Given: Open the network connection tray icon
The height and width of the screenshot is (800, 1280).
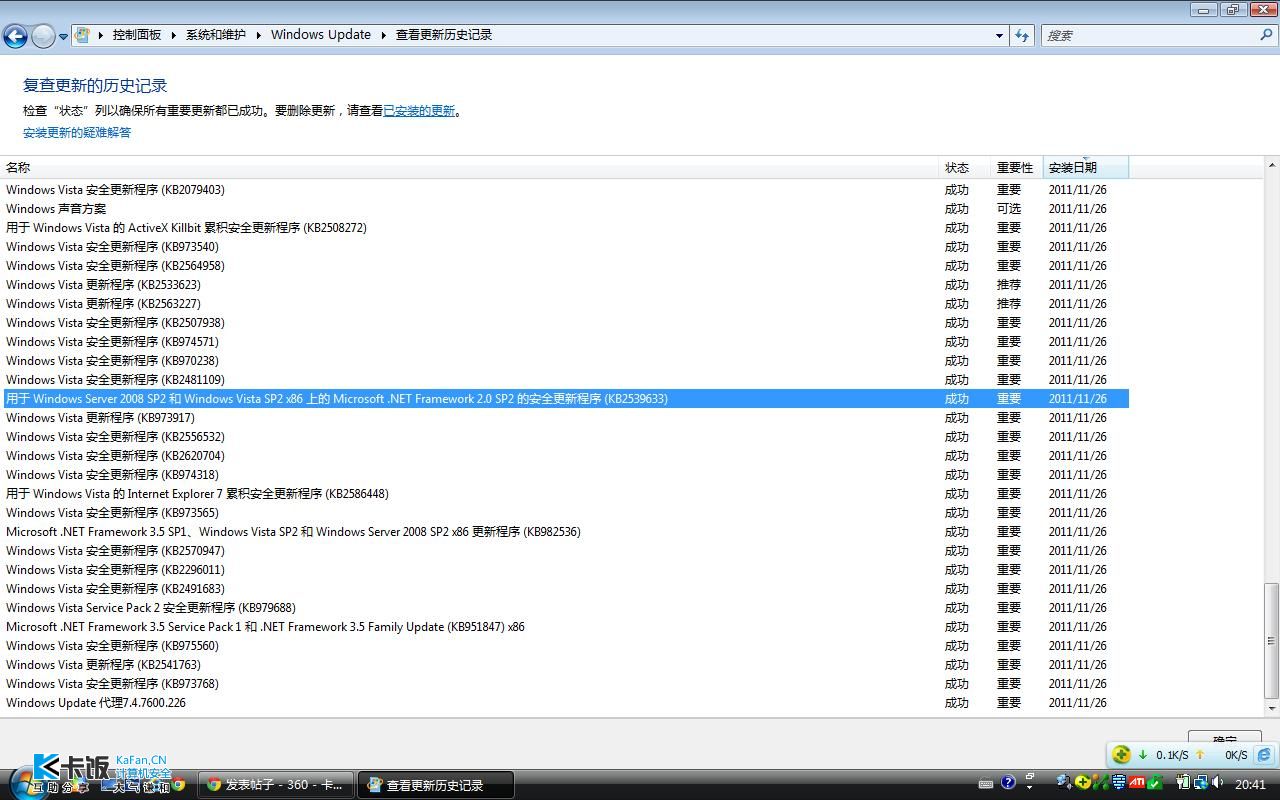Looking at the screenshot, I should tap(1201, 782).
